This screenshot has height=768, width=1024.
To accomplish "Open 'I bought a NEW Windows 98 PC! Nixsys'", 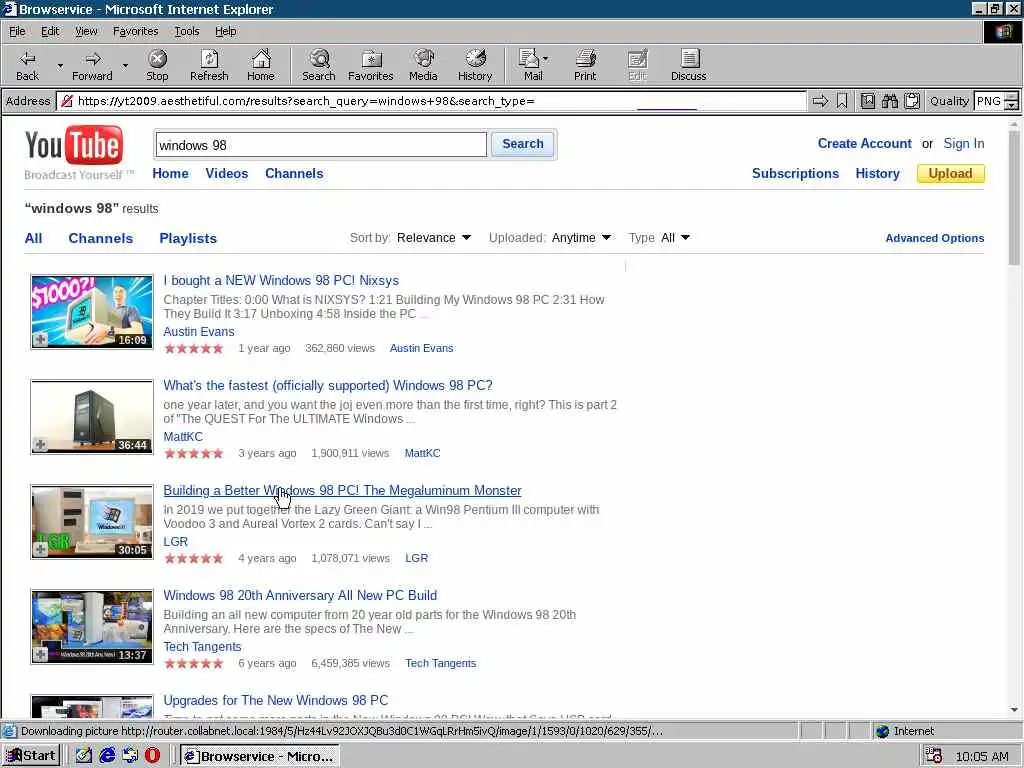I will point(281,281).
